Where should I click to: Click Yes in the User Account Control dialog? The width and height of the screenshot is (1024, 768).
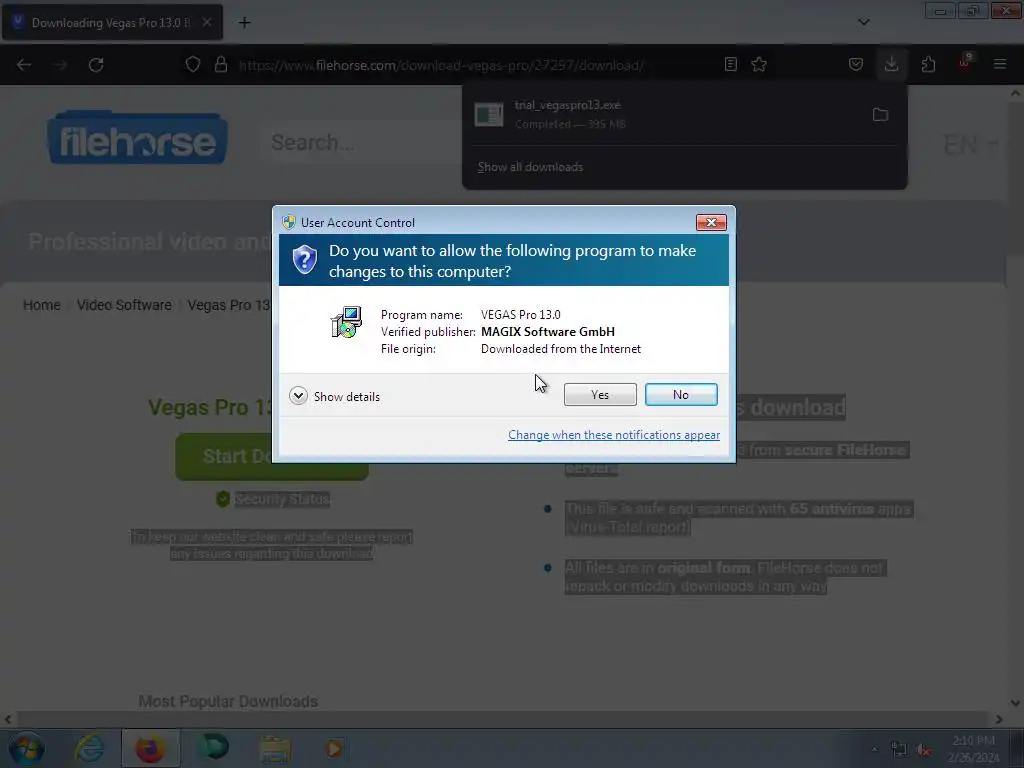click(x=600, y=394)
